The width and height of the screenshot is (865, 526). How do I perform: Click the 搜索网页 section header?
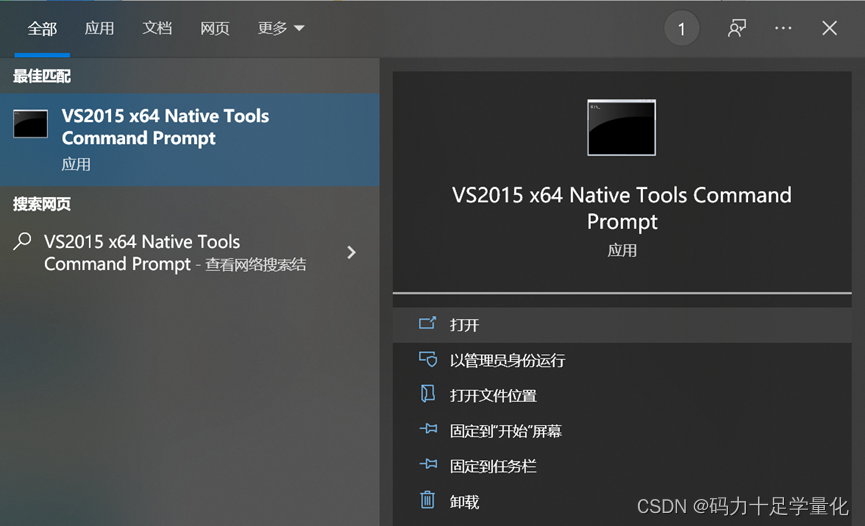[x=42, y=204]
